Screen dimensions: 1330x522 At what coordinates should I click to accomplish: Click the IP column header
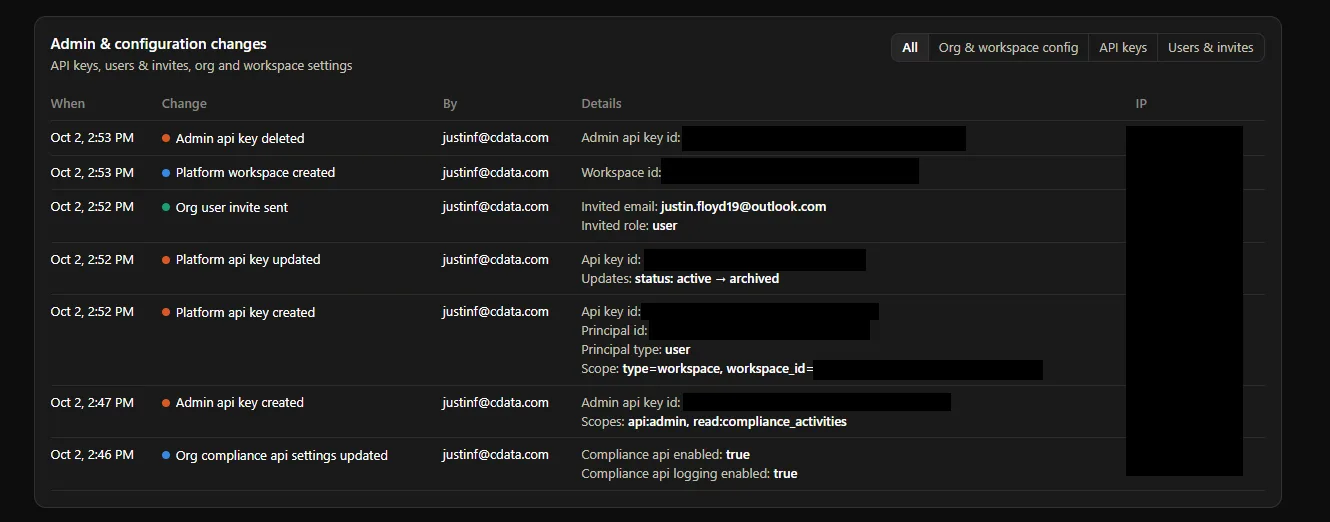[x=1141, y=104]
